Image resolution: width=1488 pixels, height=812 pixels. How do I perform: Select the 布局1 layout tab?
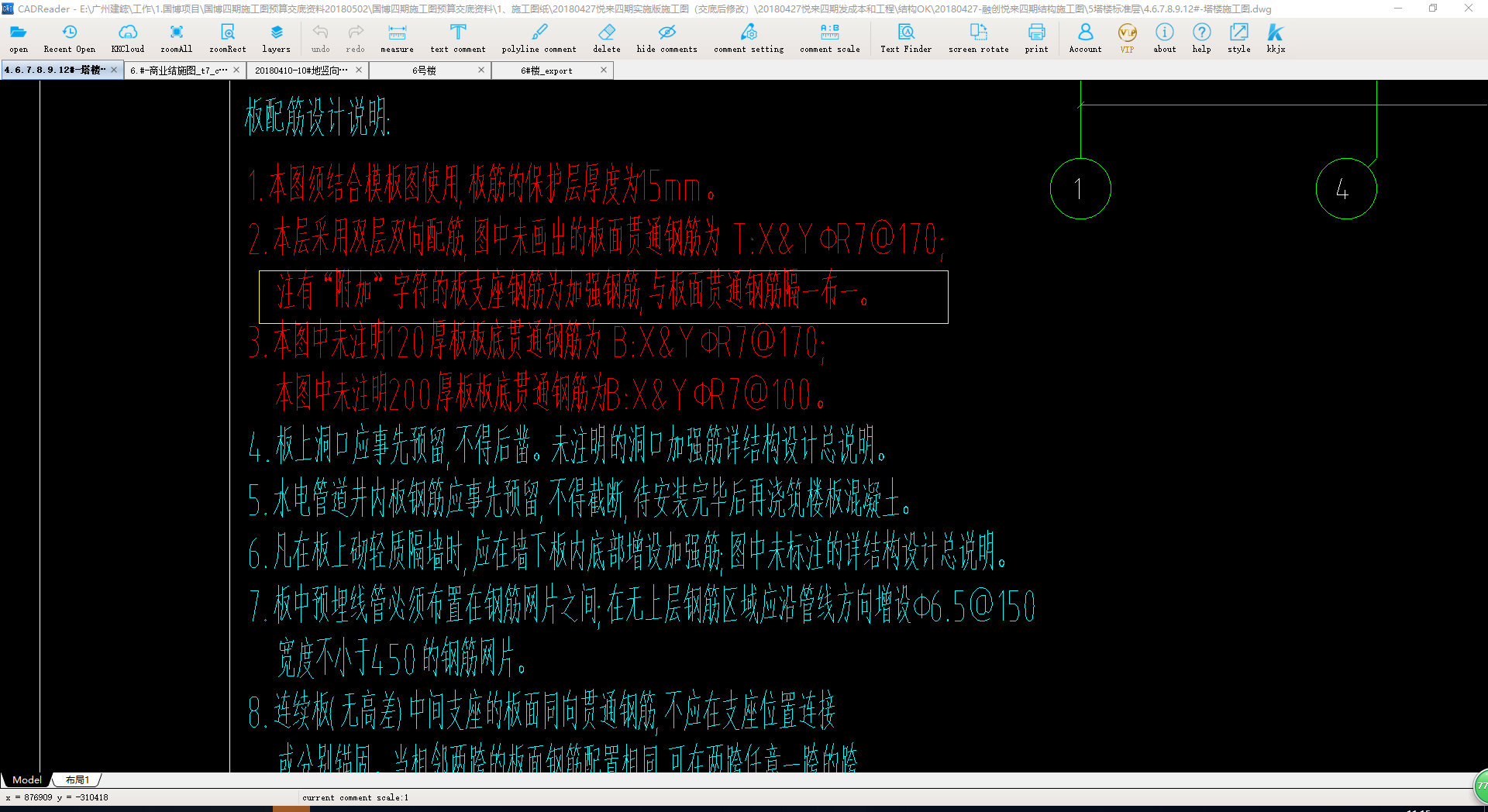click(x=77, y=779)
